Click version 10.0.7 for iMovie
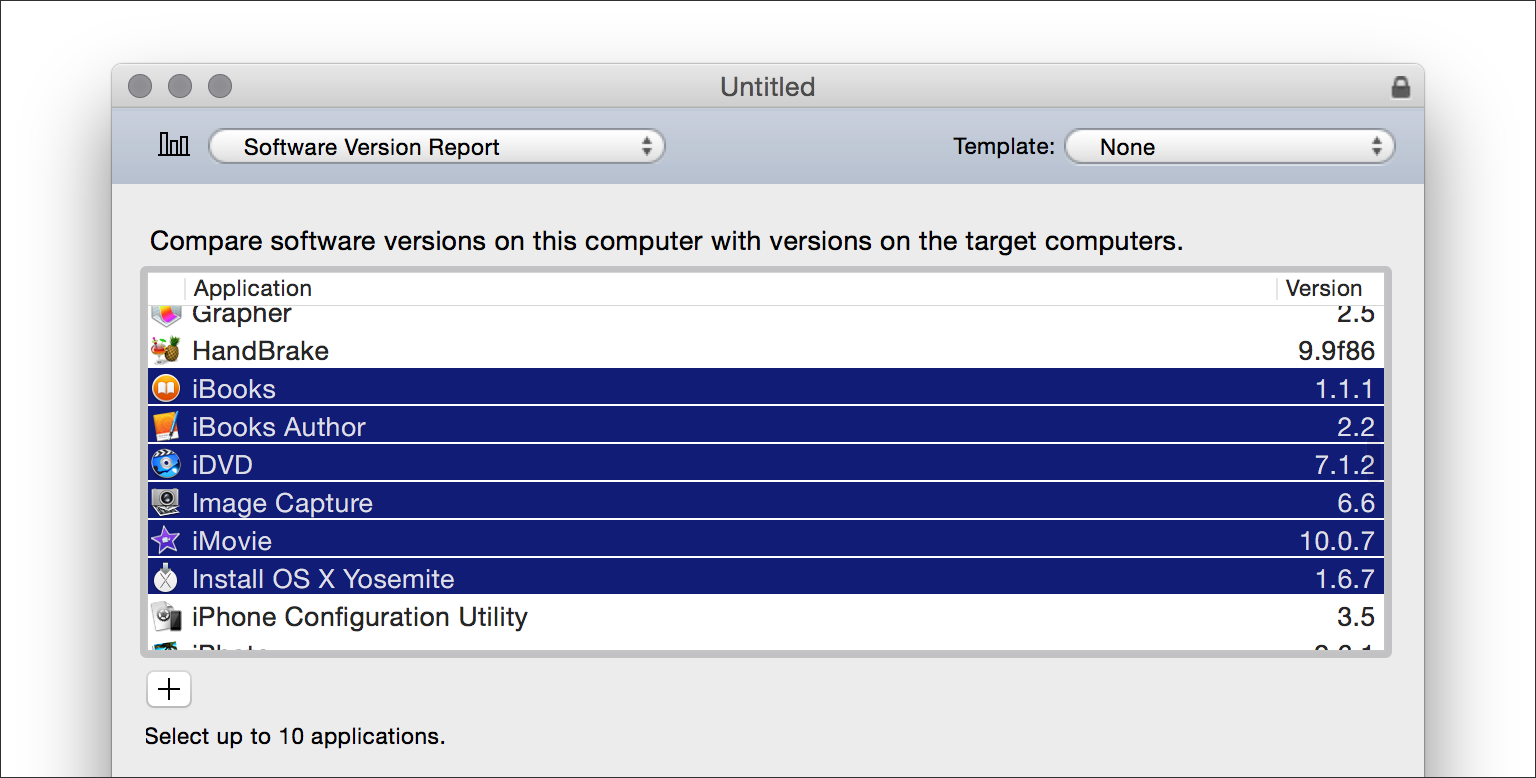This screenshot has height=778, width=1536. [x=1337, y=541]
